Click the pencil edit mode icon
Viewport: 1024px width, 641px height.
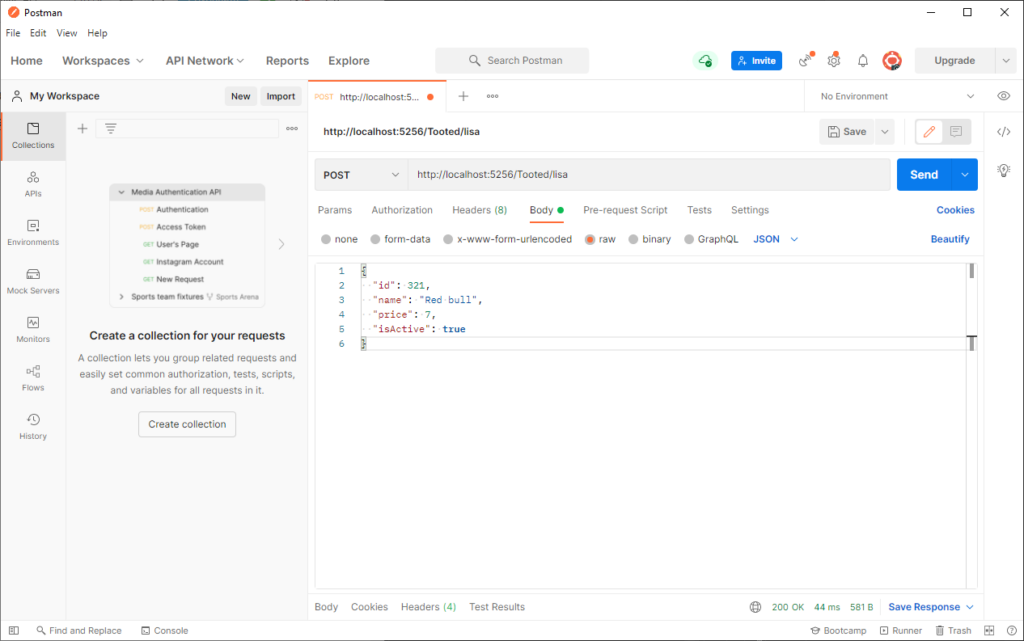(x=929, y=132)
